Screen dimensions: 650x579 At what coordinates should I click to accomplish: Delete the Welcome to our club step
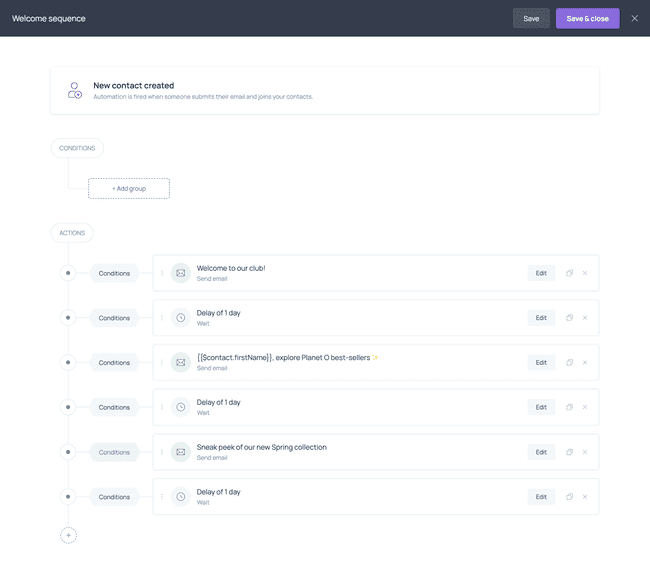coord(585,273)
